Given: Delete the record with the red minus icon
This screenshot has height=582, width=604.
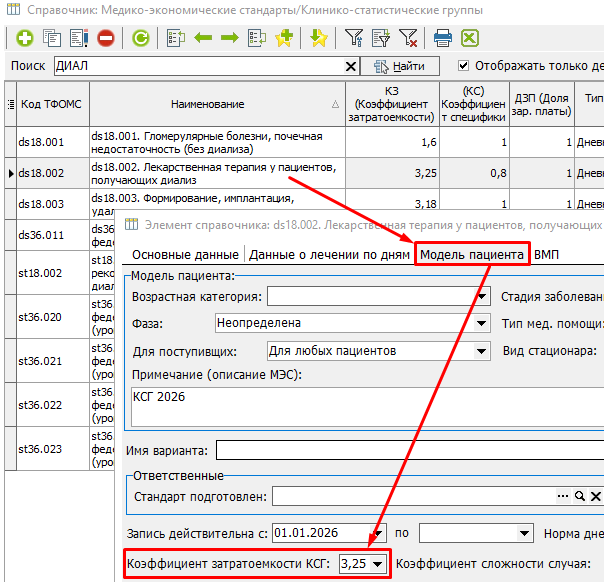Looking at the screenshot, I should click(x=106, y=38).
